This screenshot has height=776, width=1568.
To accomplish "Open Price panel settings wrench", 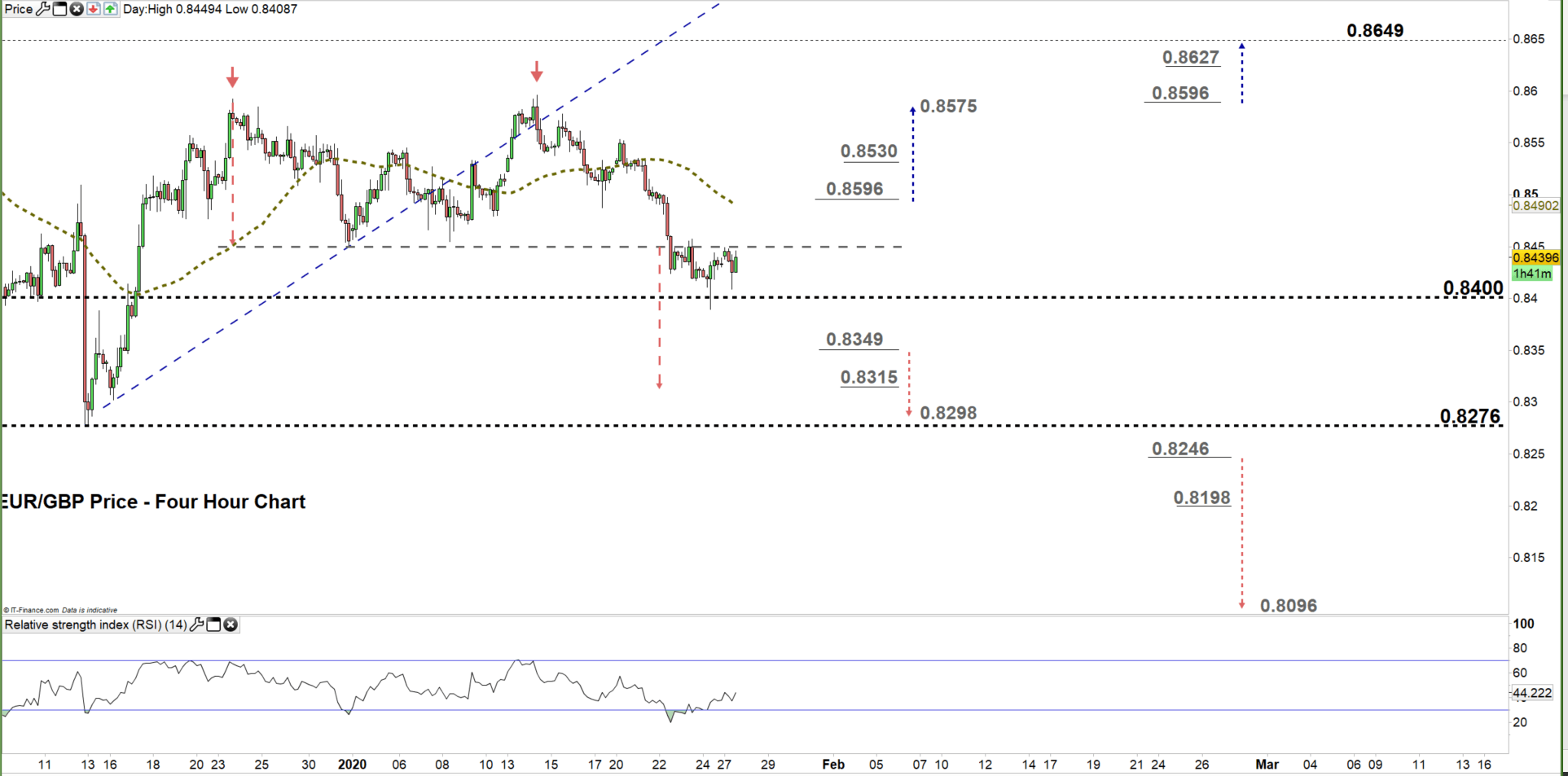I will click(43, 9).
